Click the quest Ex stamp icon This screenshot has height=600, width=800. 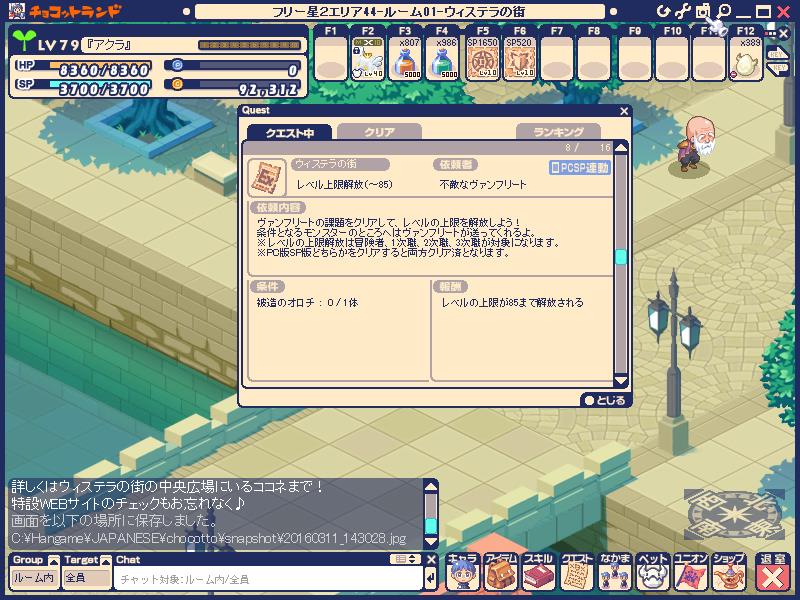[267, 178]
